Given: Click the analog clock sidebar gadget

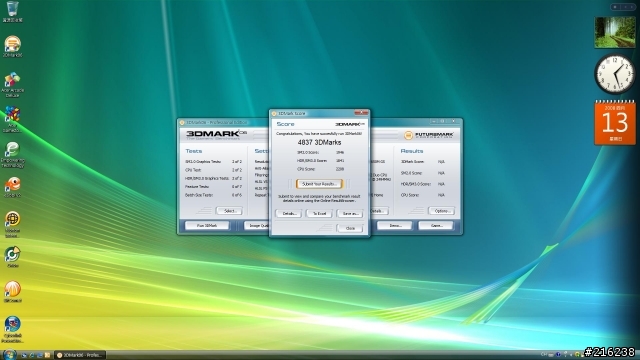Looking at the screenshot, I should [615, 74].
